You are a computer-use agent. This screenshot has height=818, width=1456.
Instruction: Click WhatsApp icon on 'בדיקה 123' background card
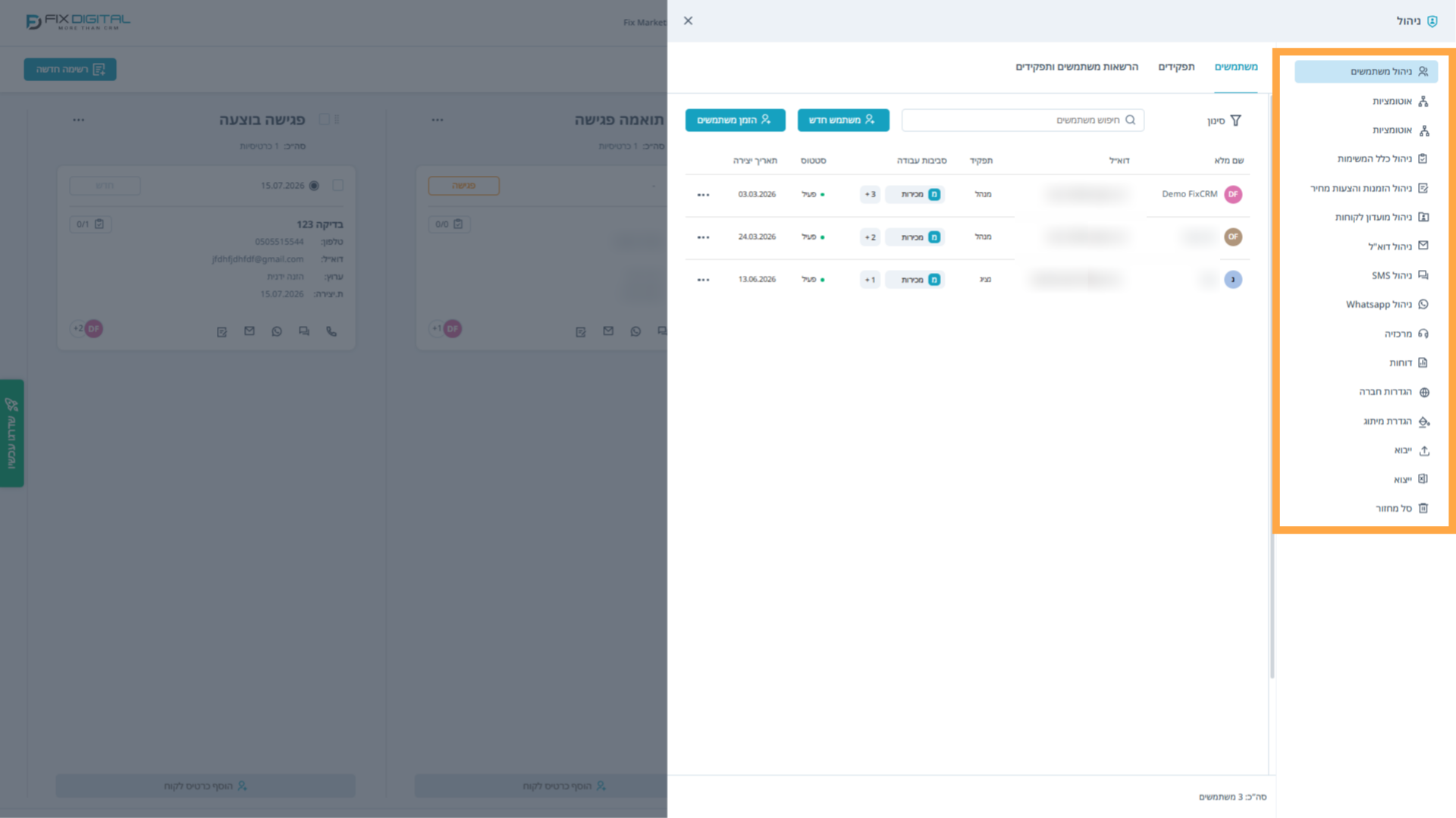pyautogui.click(x=277, y=331)
